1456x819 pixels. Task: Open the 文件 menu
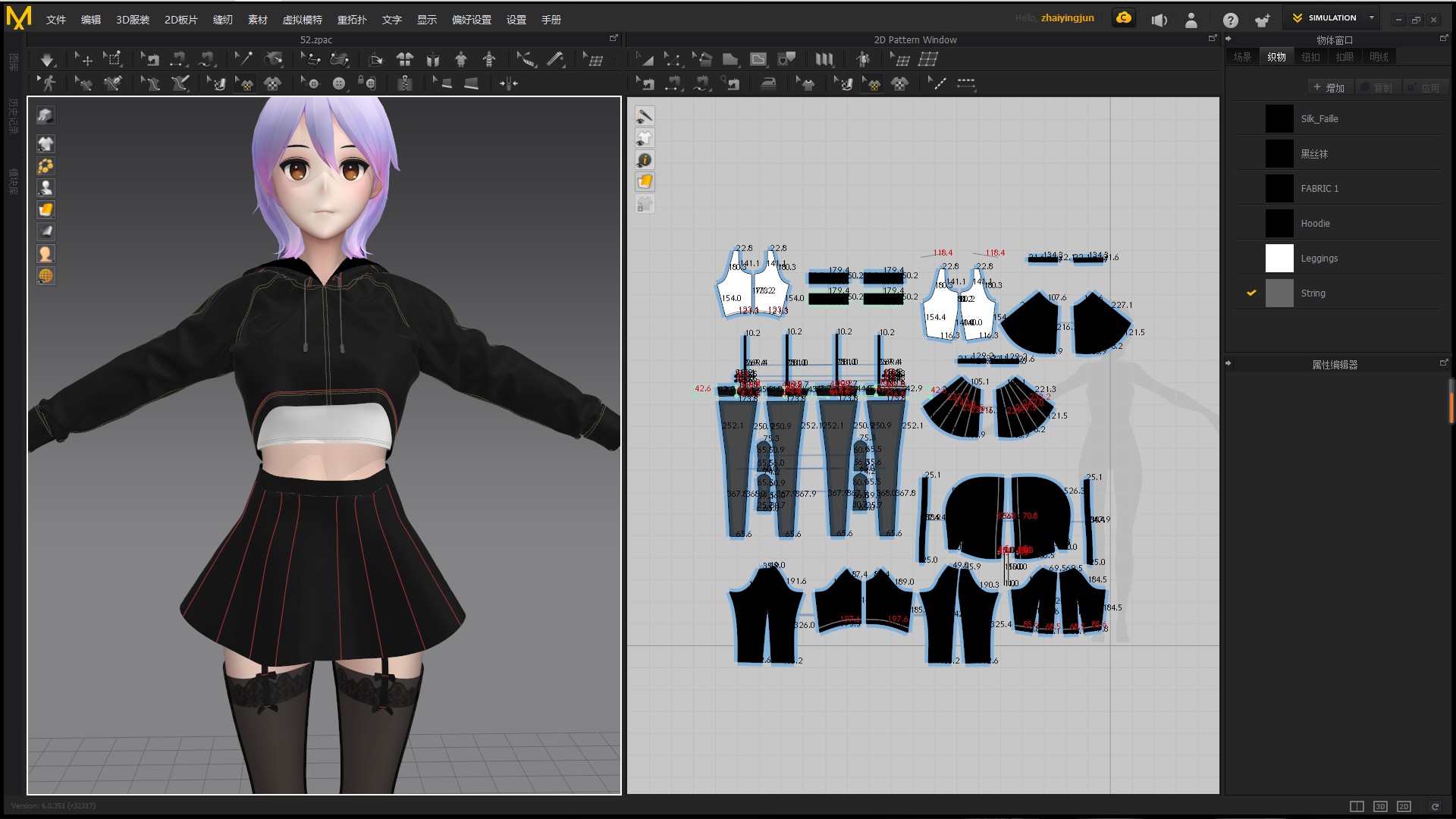click(x=55, y=20)
